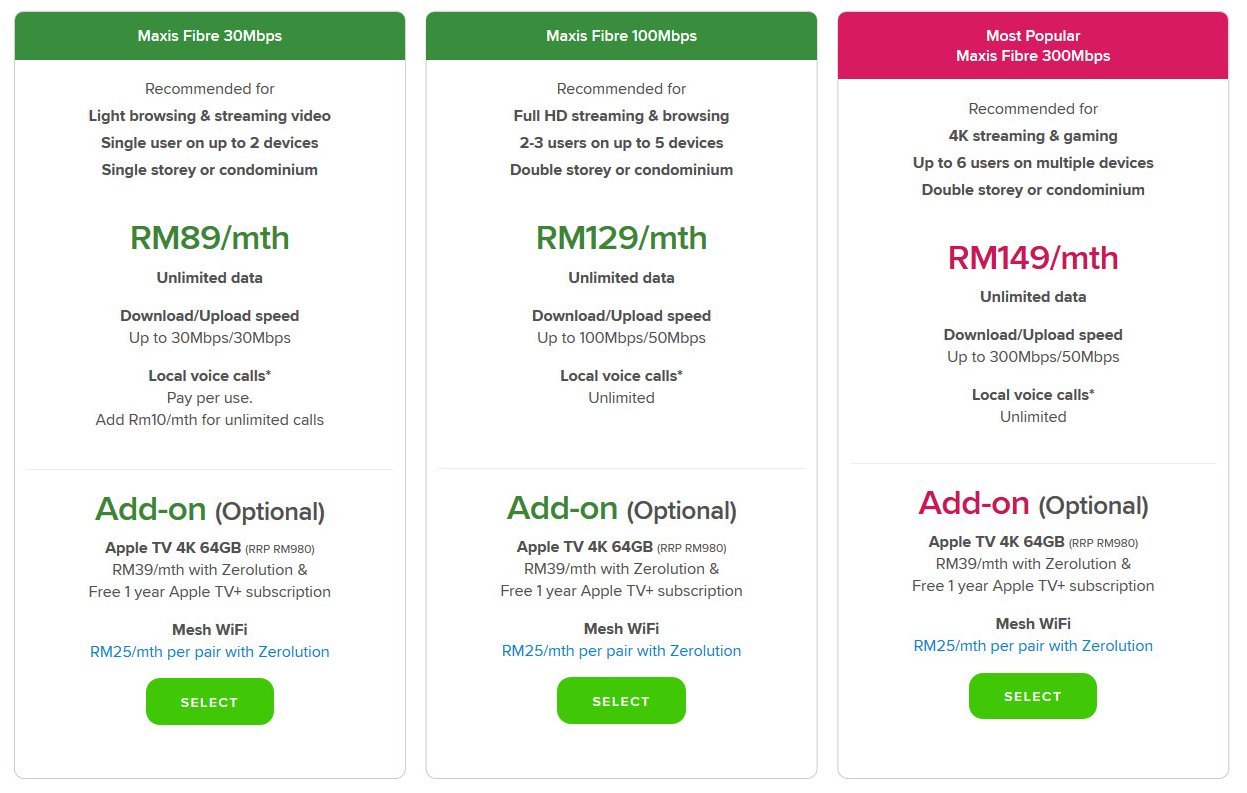Select the Maxis Fibre 100Mbps plan

pos(621,700)
